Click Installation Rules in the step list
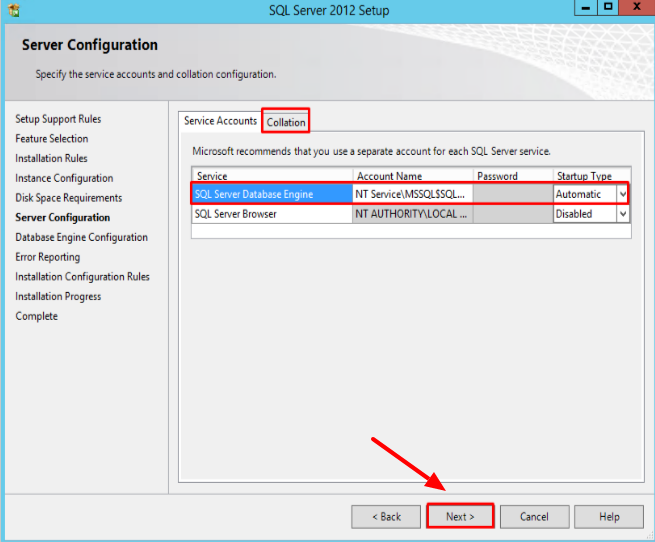 [51, 158]
